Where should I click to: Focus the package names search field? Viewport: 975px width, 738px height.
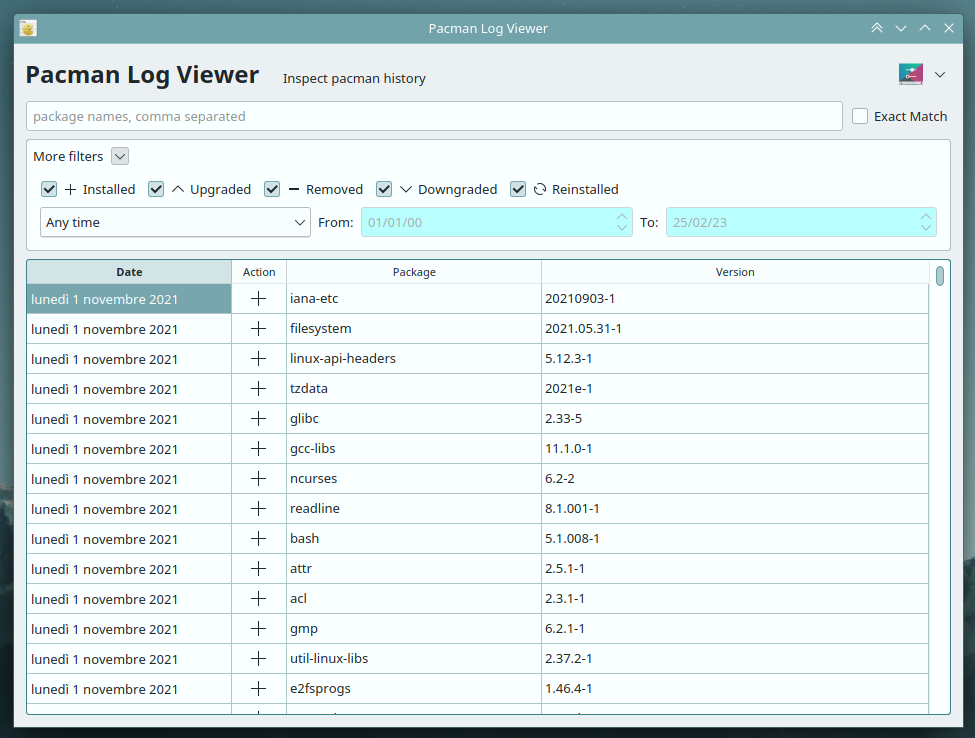434,116
